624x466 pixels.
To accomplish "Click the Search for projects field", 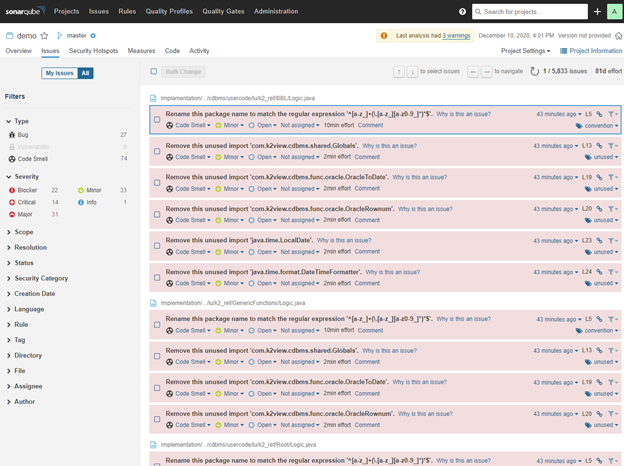I will [x=535, y=11].
